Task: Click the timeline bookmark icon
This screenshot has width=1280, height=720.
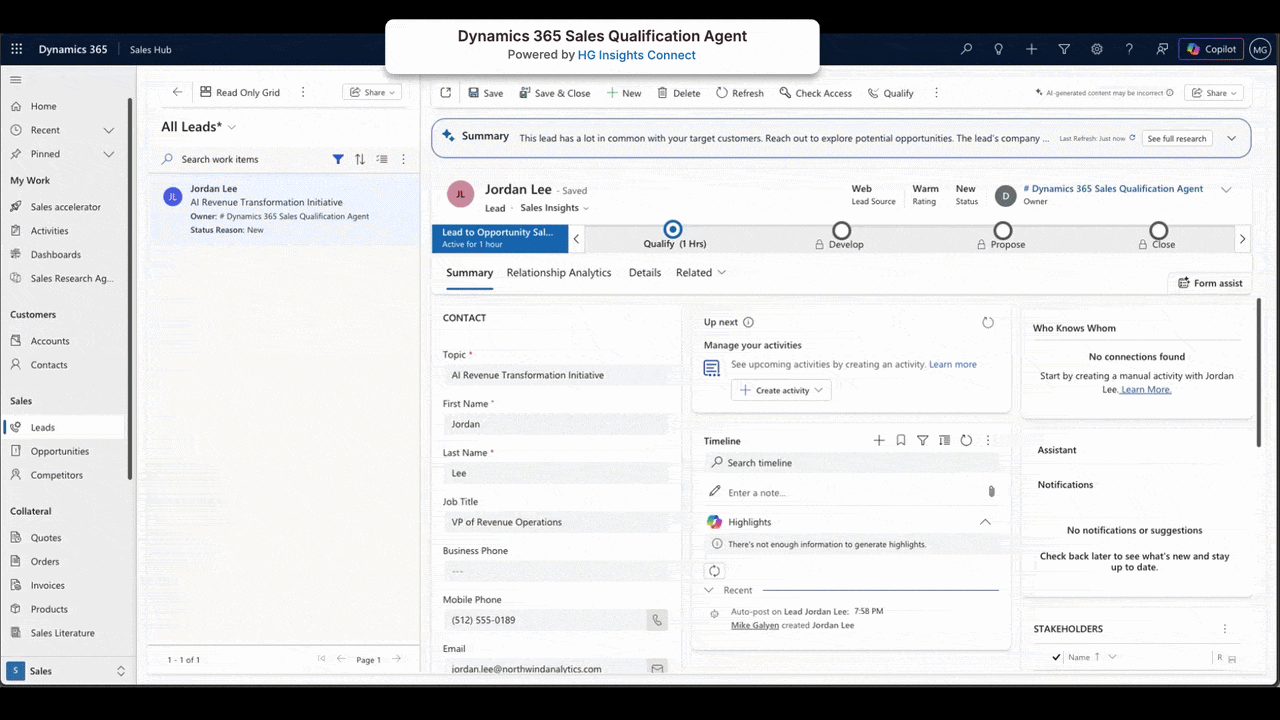Action: tap(901, 440)
